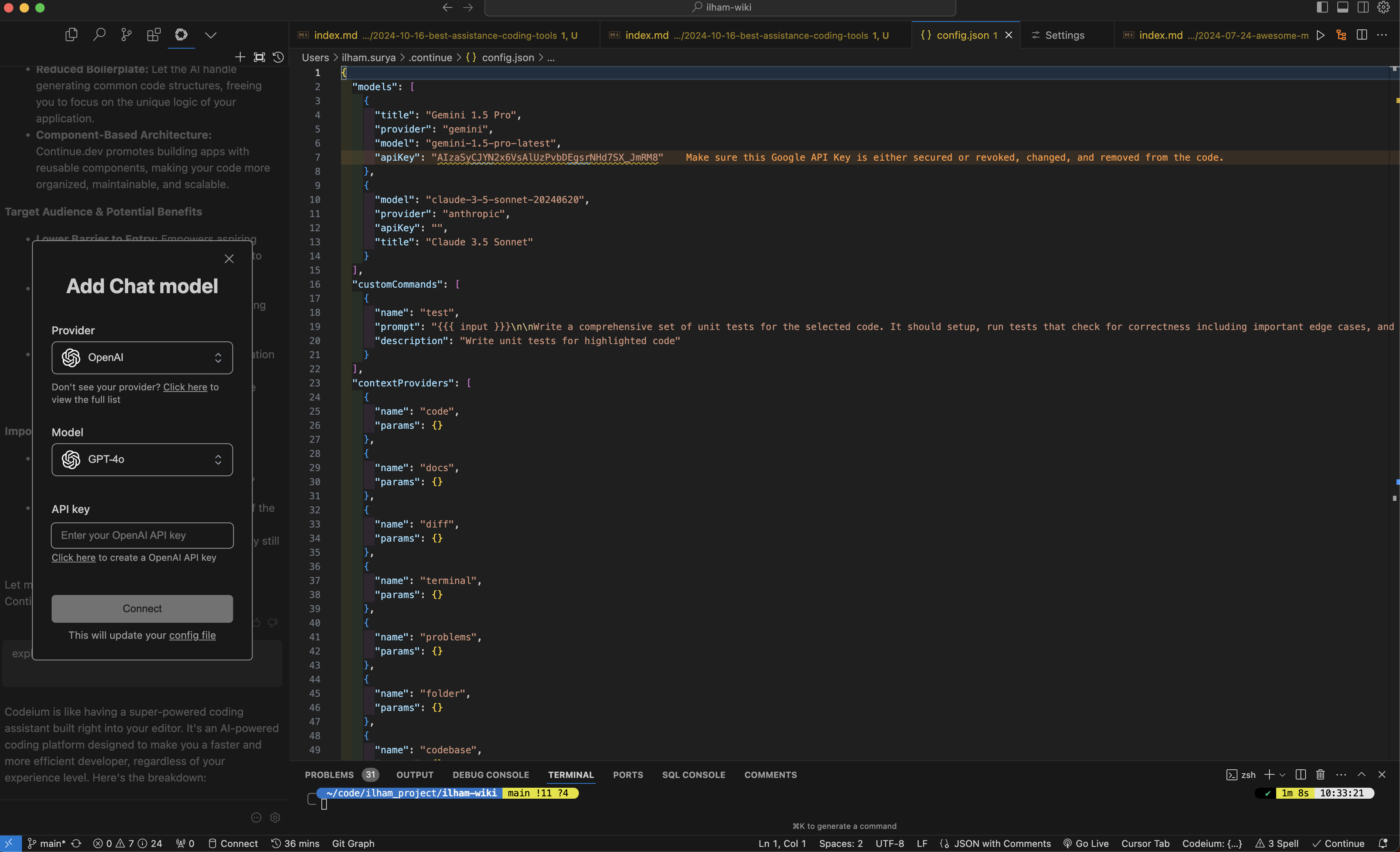1400x852 pixels.
Task: Open the Continue settings gear below chat
Action: tap(275, 818)
